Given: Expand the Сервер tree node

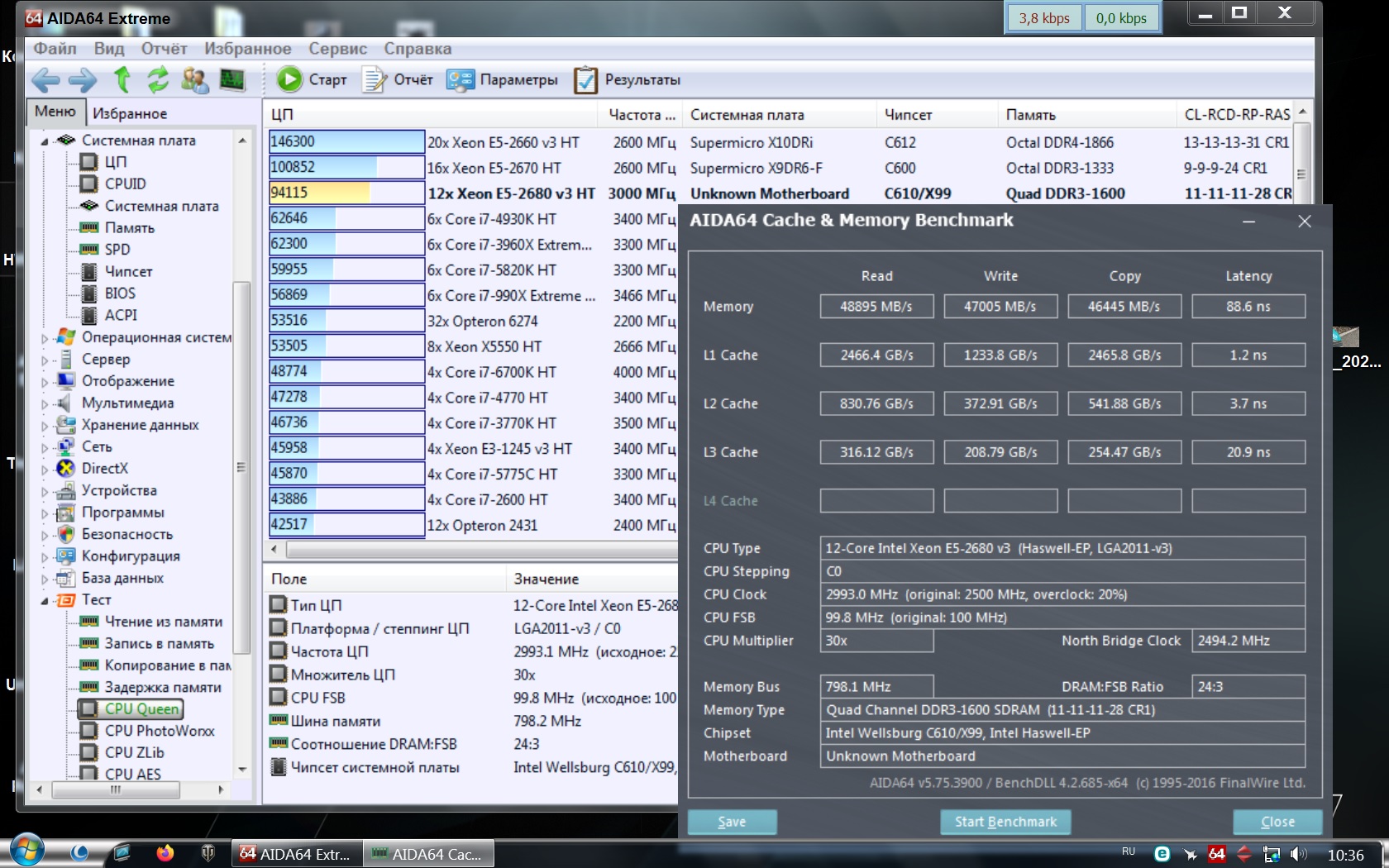Looking at the screenshot, I should (x=45, y=360).
